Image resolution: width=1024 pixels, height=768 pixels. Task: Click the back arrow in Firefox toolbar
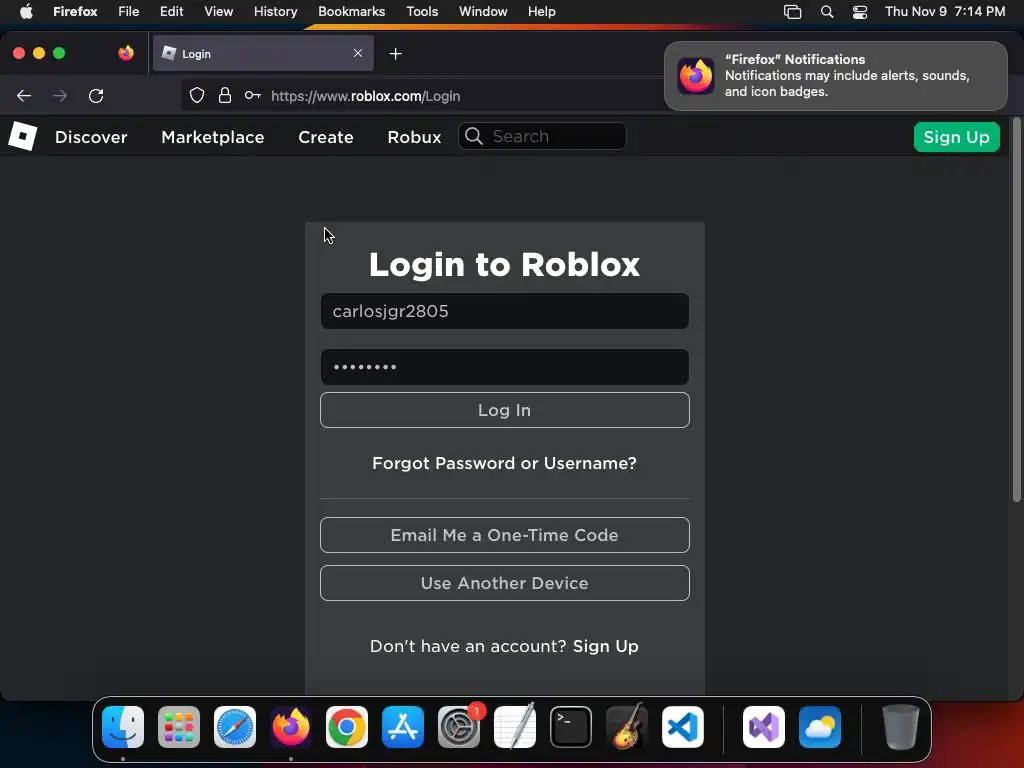click(24, 96)
